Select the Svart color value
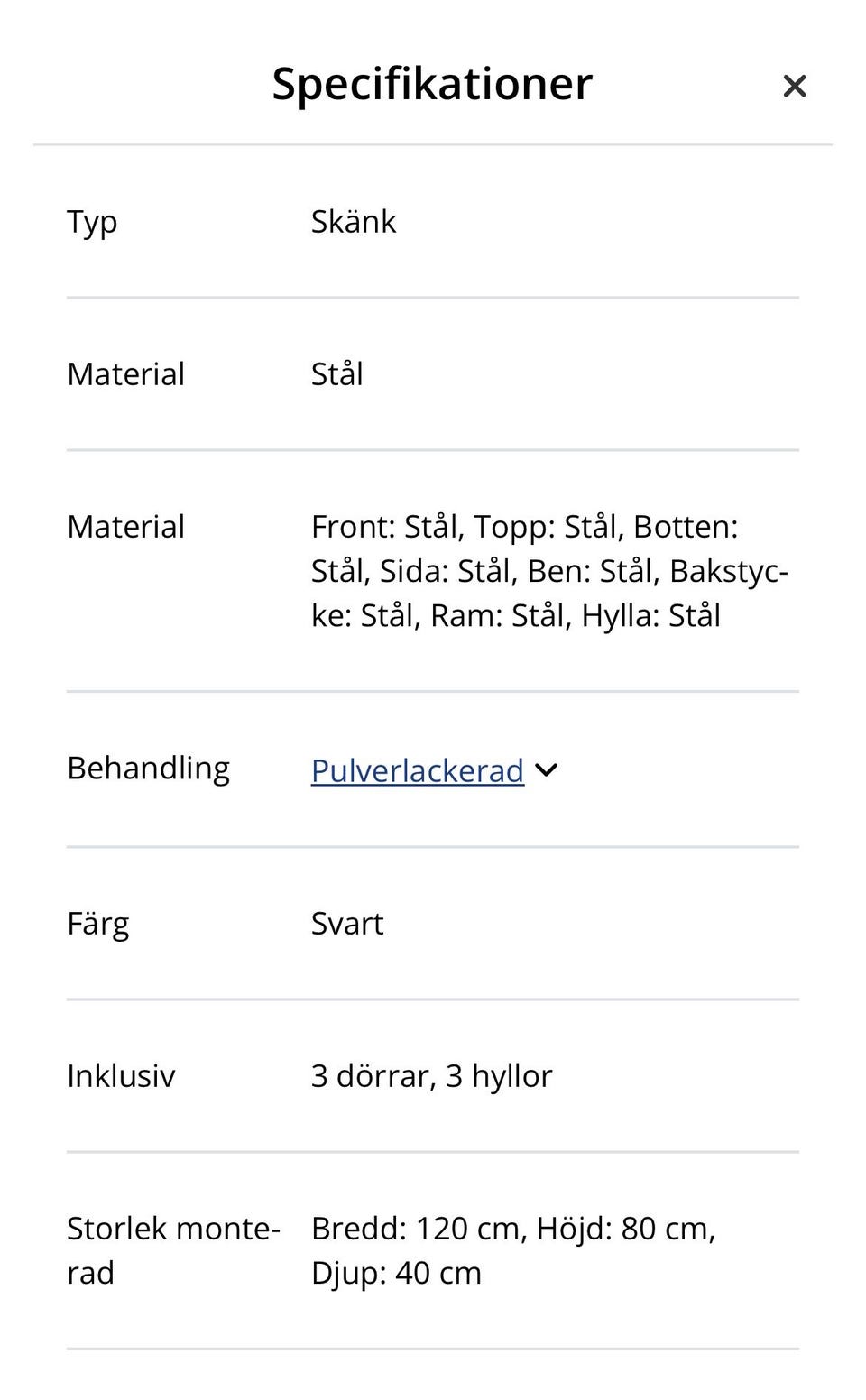The height and width of the screenshot is (1400, 866). click(346, 924)
